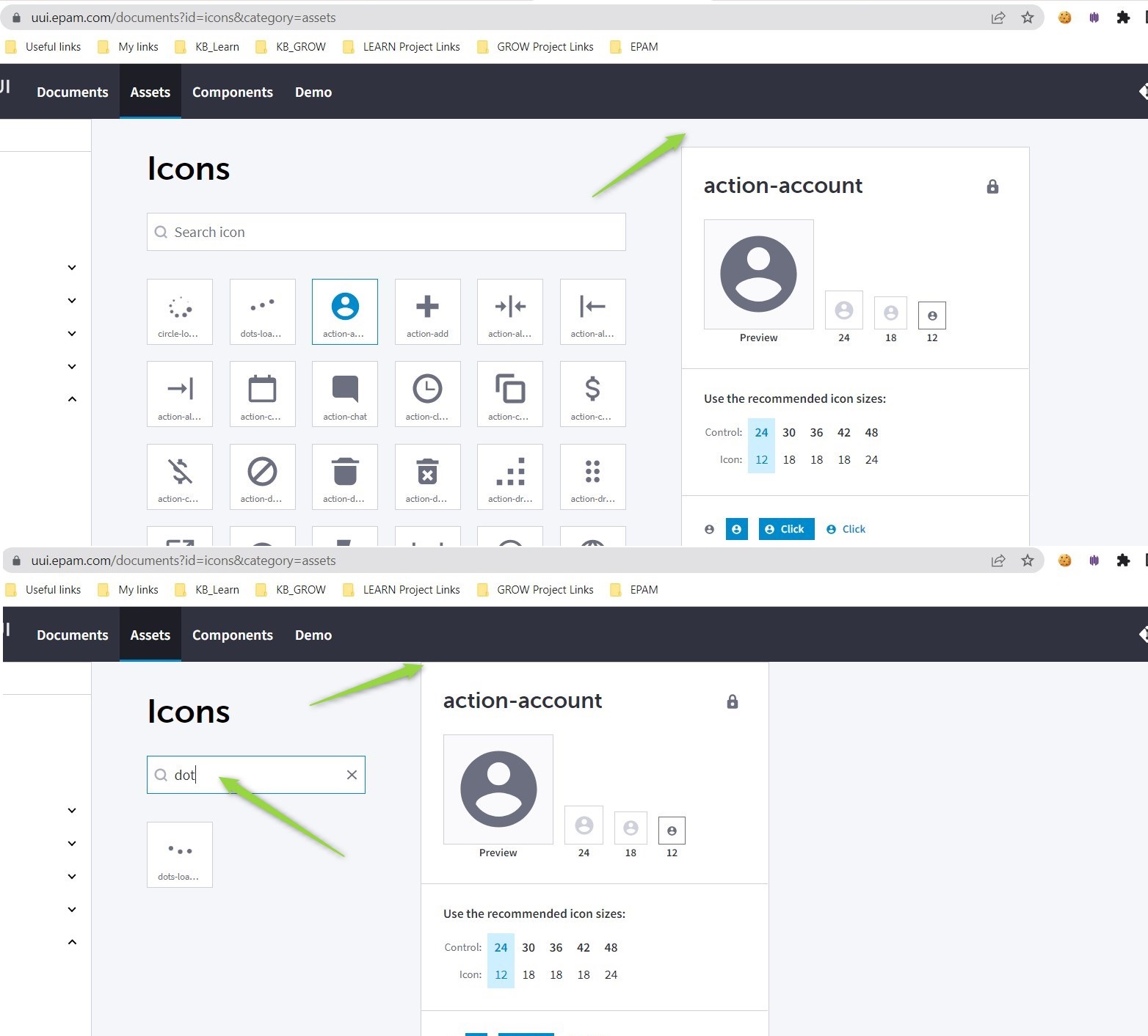This screenshot has width=1148, height=1036.
Task: Choose 12 size thumbnail in top panel
Action: 932,315
